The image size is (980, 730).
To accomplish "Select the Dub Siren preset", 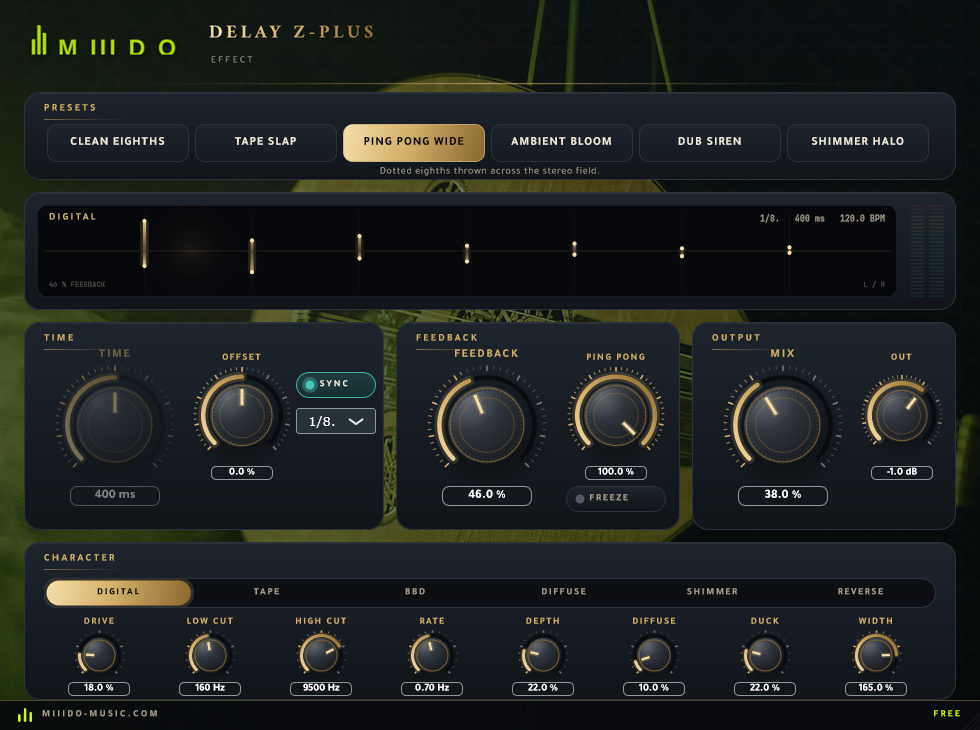I will point(709,142).
